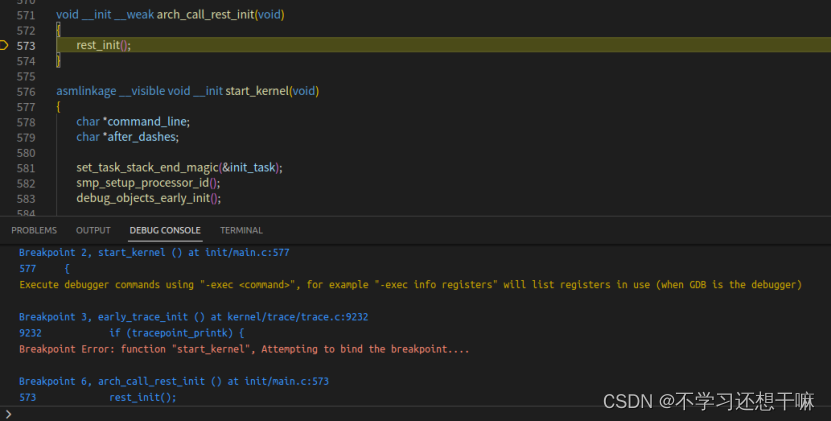The width and height of the screenshot is (831, 421).
Task: Click arch_call_rest_init function name on line 571
Action: 206,15
